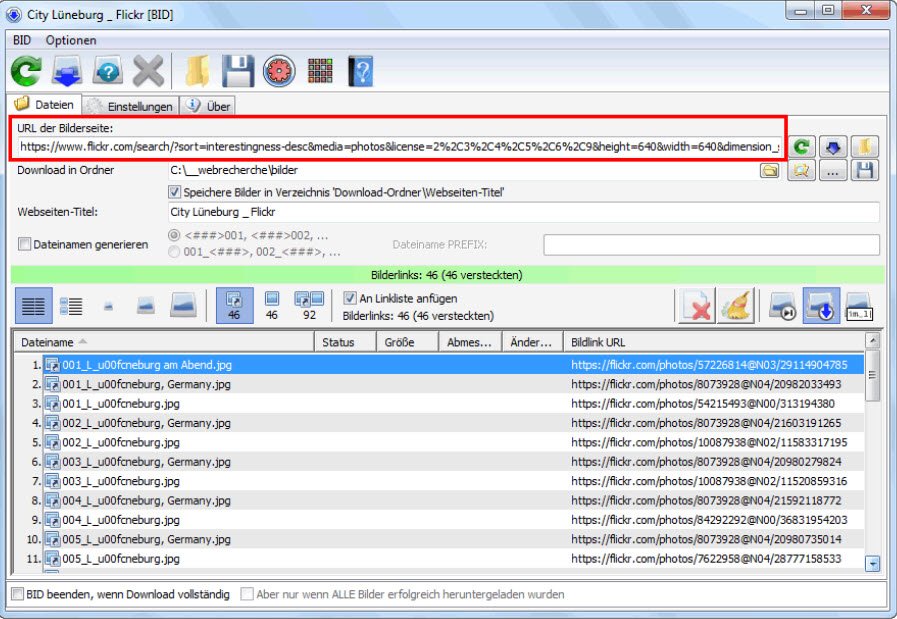Click the Download in Ordner path field
Image resolution: width=897 pixels, height=619 pixels.
tap(462, 170)
